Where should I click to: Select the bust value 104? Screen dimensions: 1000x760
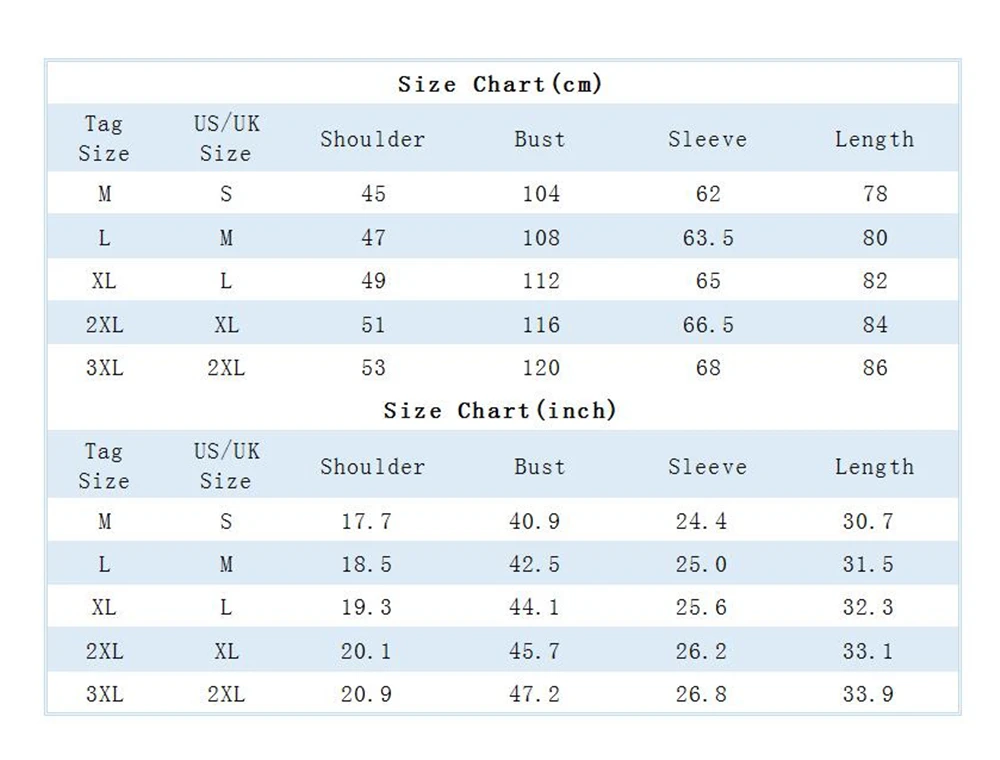[x=541, y=193]
